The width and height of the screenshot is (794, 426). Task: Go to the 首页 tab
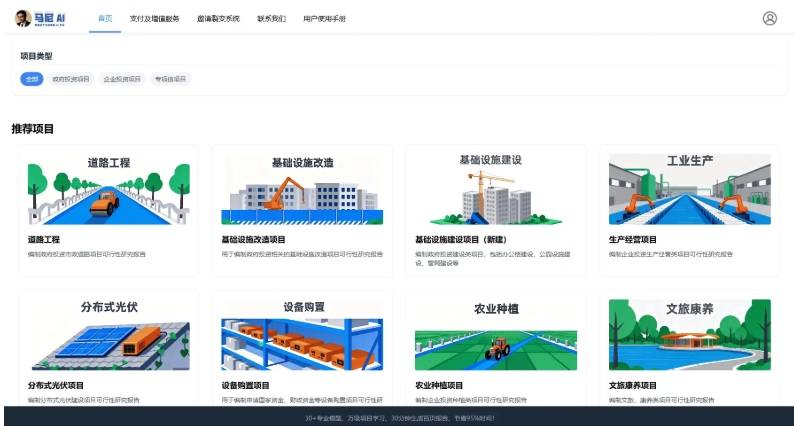click(x=105, y=18)
